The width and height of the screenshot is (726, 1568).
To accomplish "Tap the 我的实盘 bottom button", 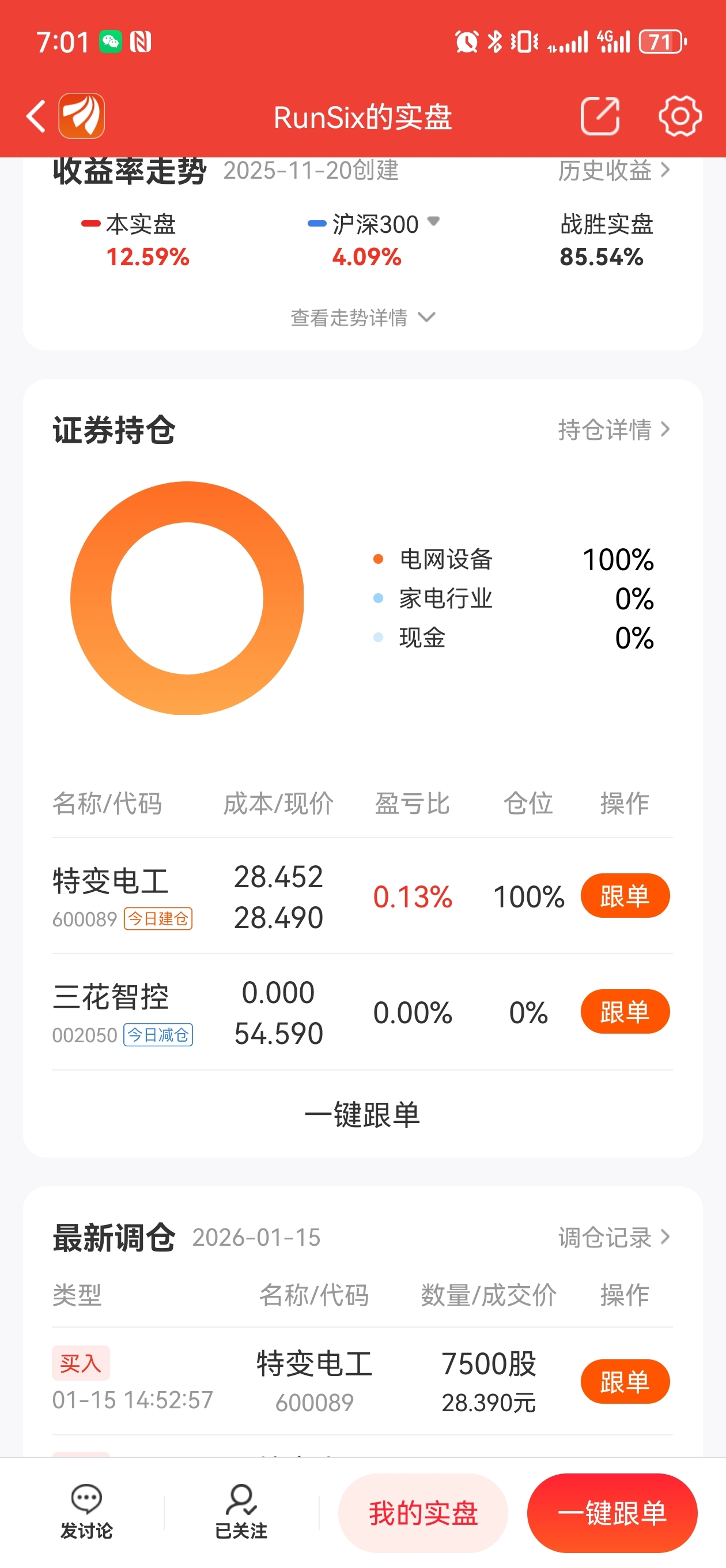I will 423,1513.
